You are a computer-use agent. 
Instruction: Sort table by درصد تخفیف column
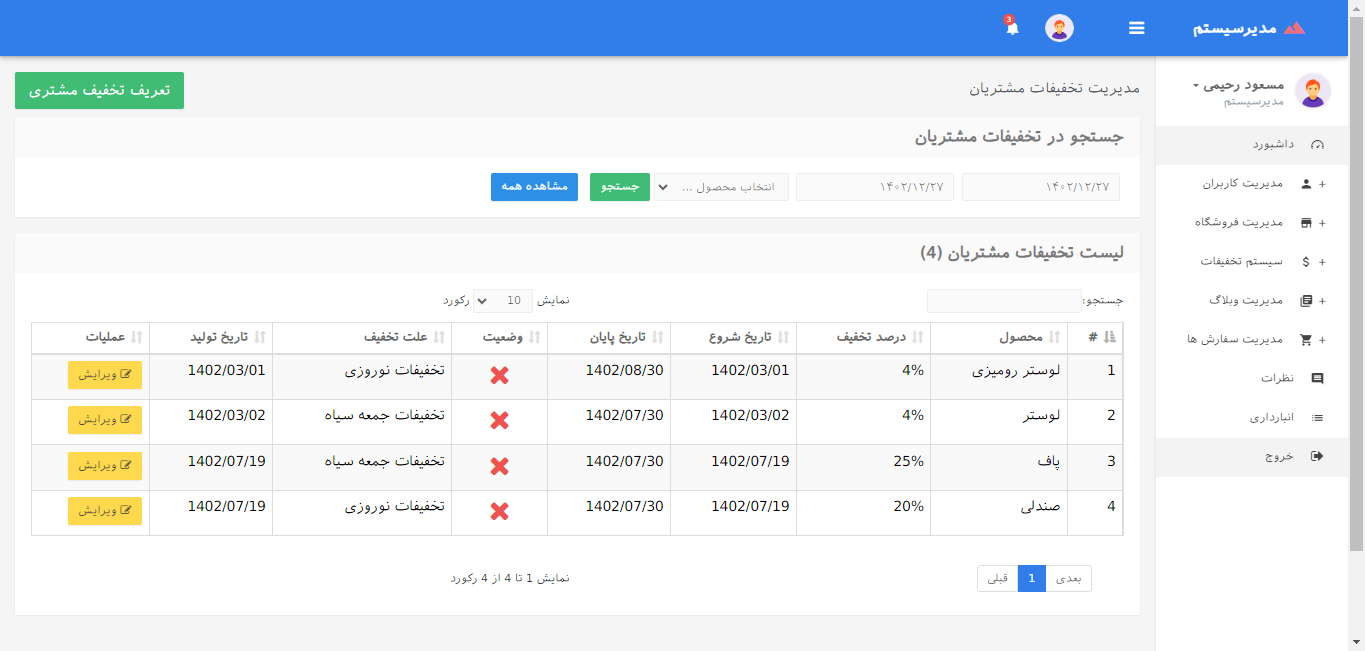[x=870, y=338]
